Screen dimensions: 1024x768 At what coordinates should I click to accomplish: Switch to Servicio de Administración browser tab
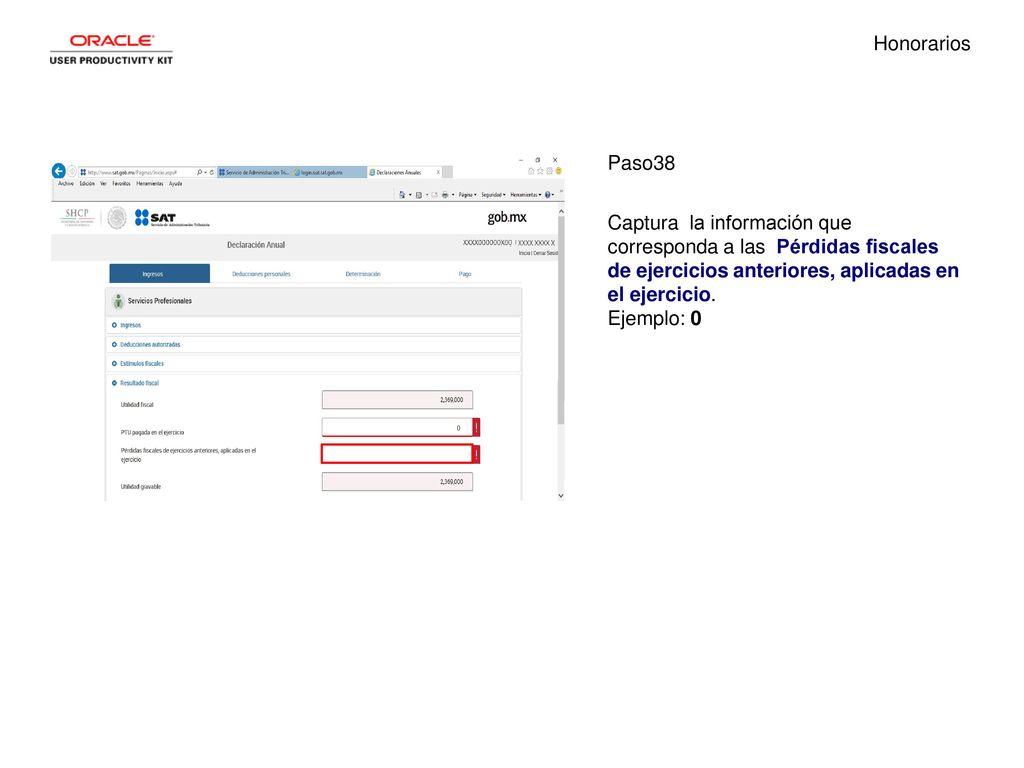coord(254,172)
